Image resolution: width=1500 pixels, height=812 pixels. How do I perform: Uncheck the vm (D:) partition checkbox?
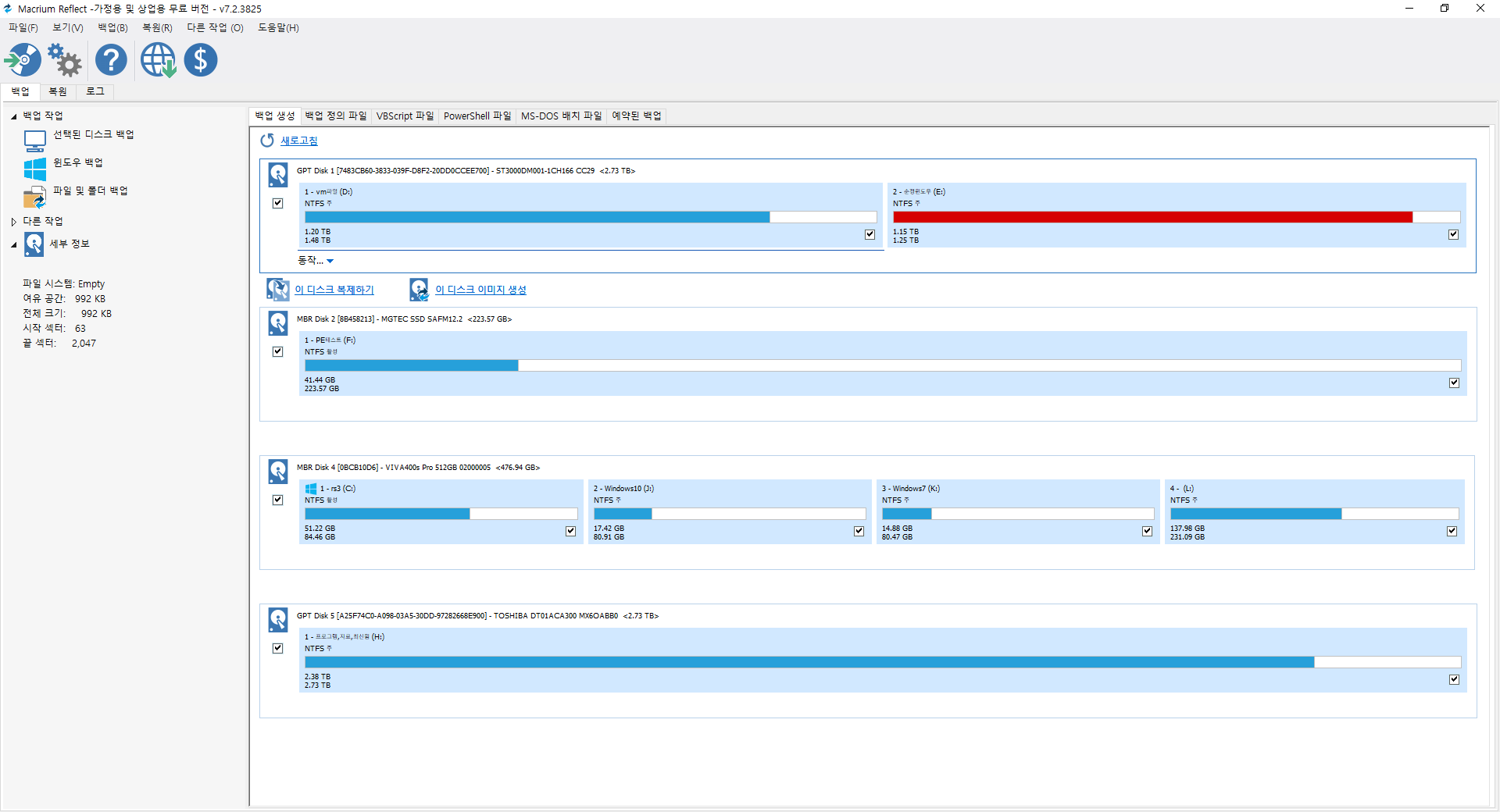click(870, 234)
